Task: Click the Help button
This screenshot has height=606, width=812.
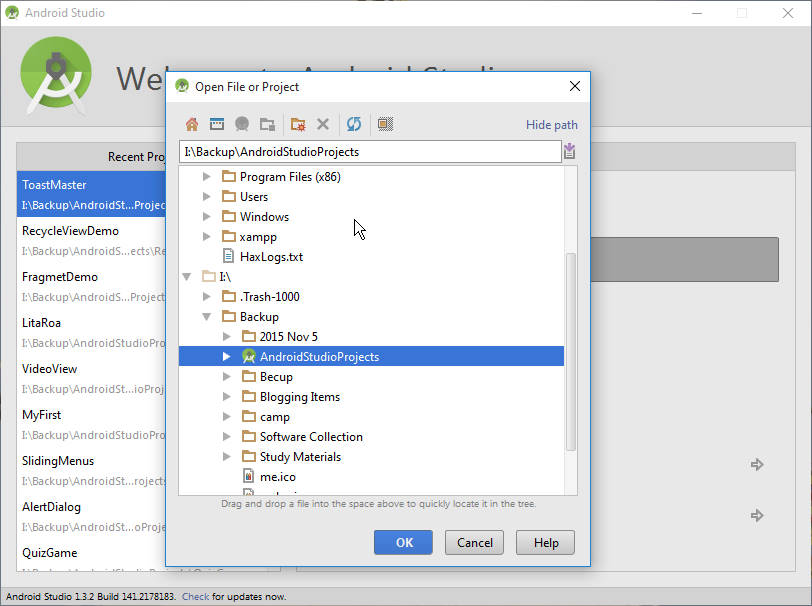Action: click(545, 542)
